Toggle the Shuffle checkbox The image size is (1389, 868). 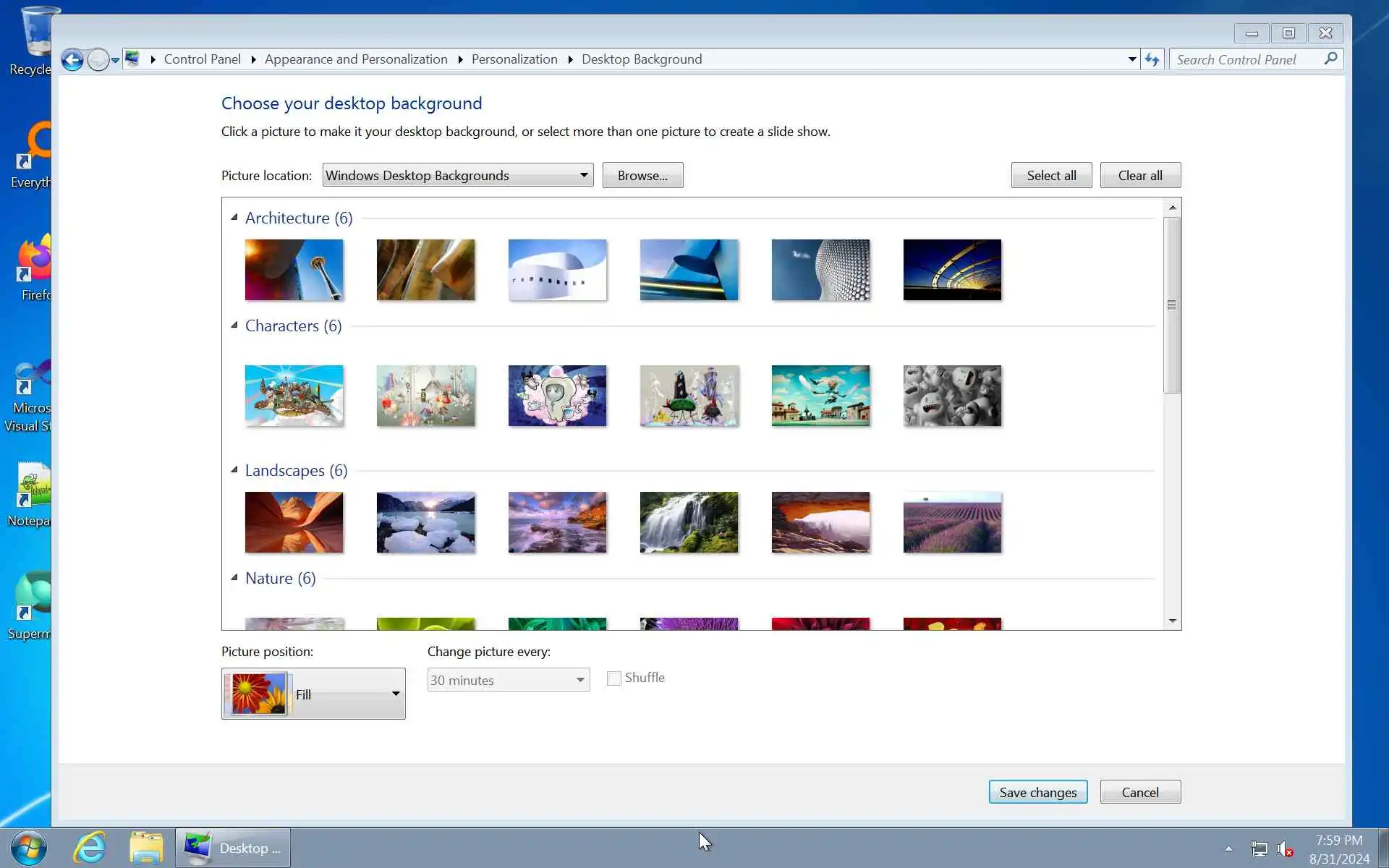pos(614,678)
